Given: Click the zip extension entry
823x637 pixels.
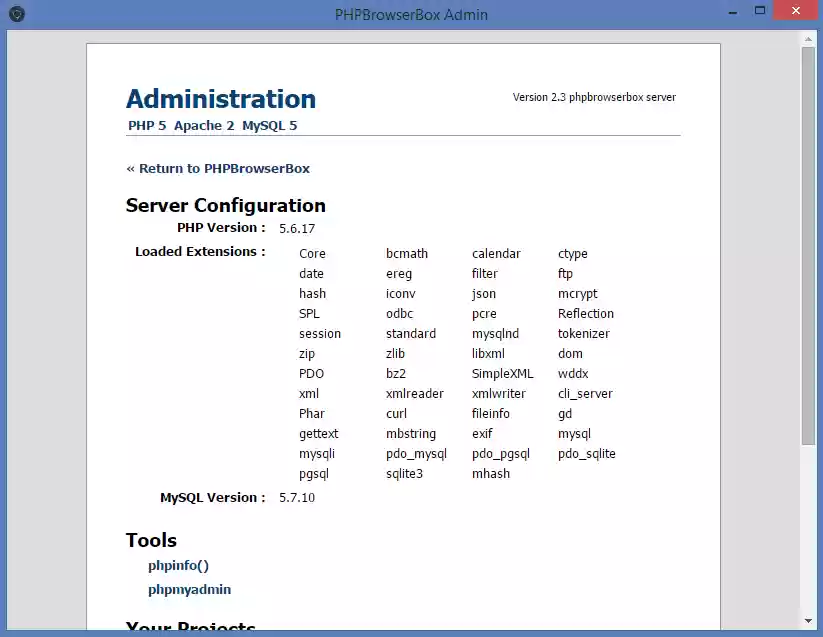Looking at the screenshot, I should click(x=307, y=354).
